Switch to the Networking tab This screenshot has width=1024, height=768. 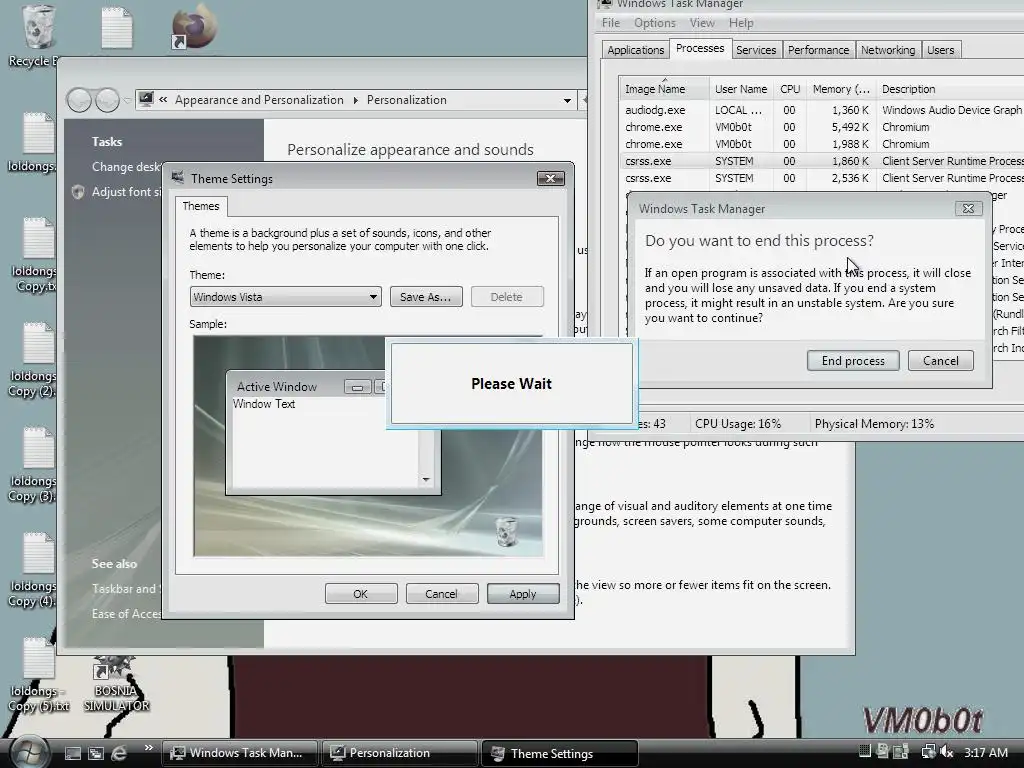(888, 50)
